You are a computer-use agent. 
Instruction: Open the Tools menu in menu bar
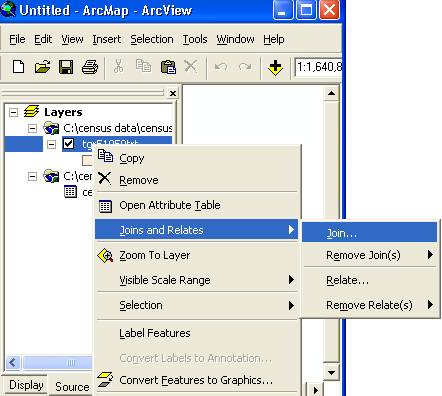(x=195, y=39)
